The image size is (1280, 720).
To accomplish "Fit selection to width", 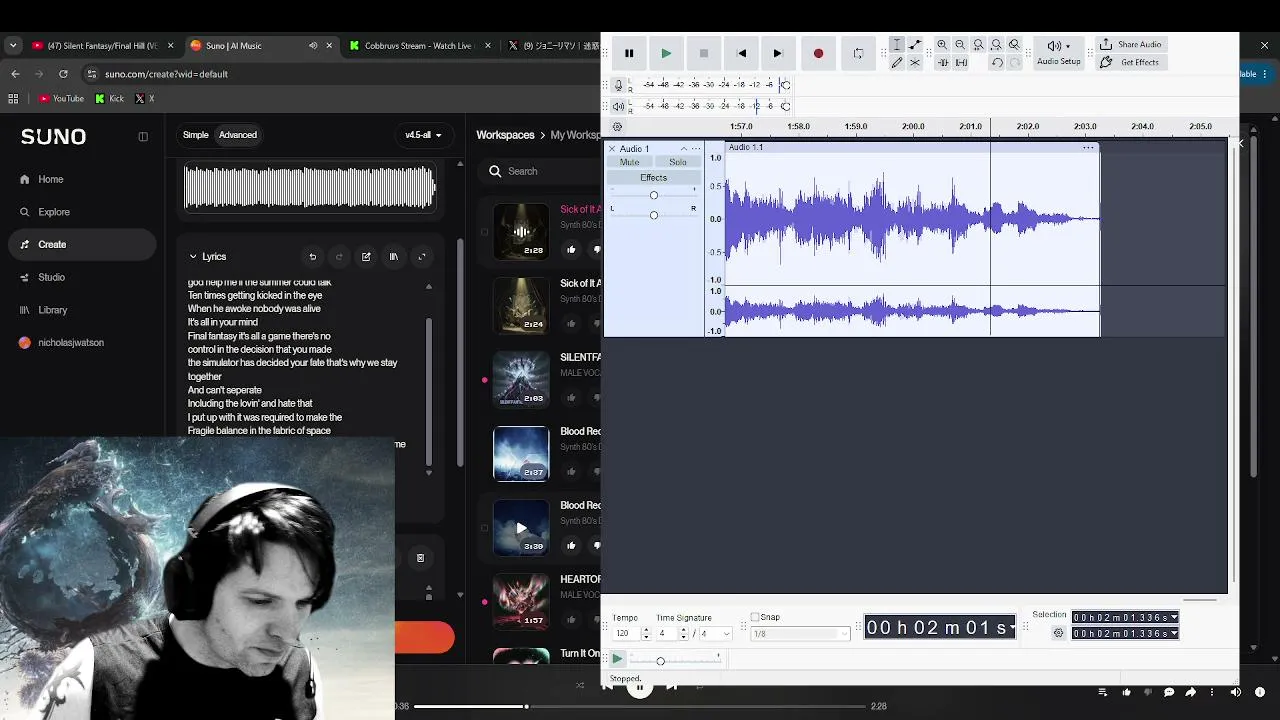I will click(978, 45).
